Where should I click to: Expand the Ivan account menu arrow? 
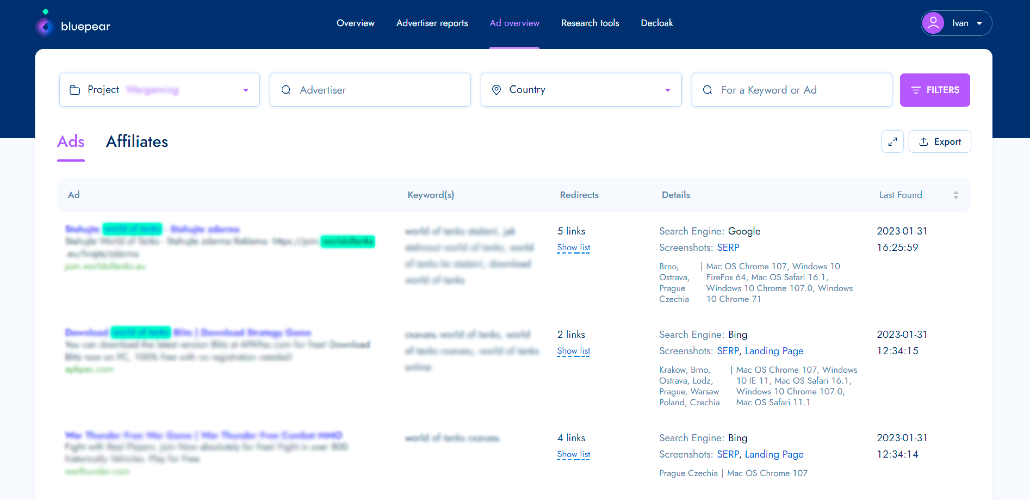tap(979, 23)
